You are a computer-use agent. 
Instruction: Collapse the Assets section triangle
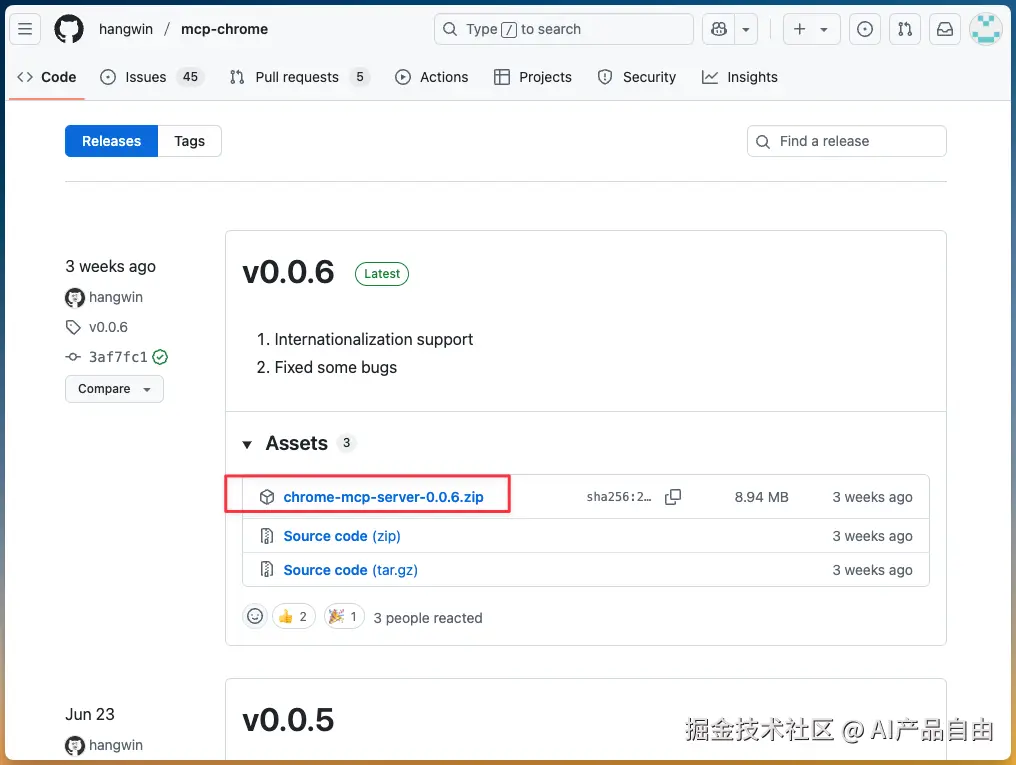(247, 444)
